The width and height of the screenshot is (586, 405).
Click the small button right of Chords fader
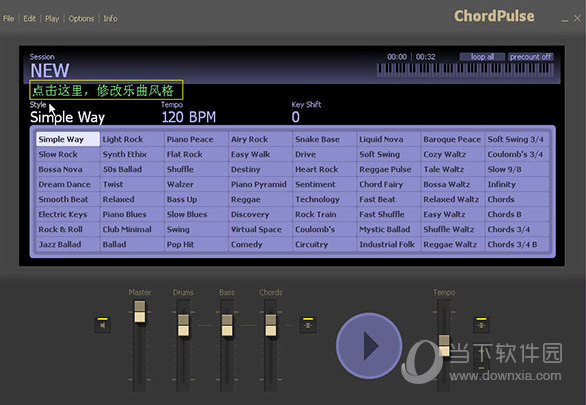point(308,325)
